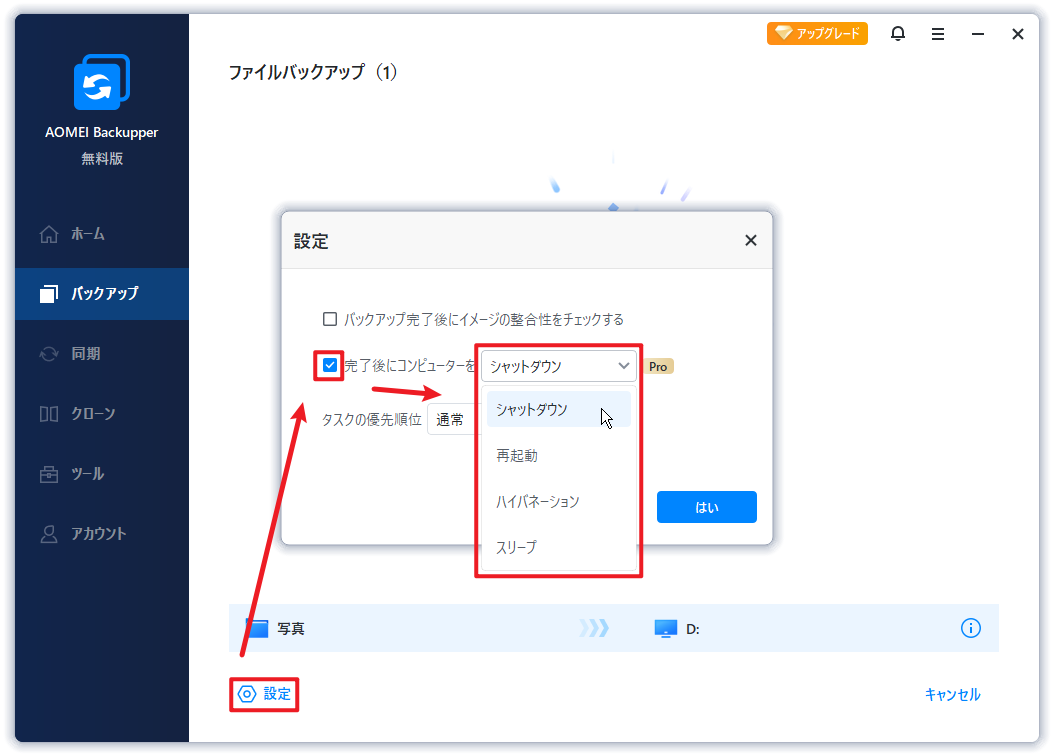This screenshot has height=755, width=1056.
Task: Click the D: destination drive icon
Action: 665,628
